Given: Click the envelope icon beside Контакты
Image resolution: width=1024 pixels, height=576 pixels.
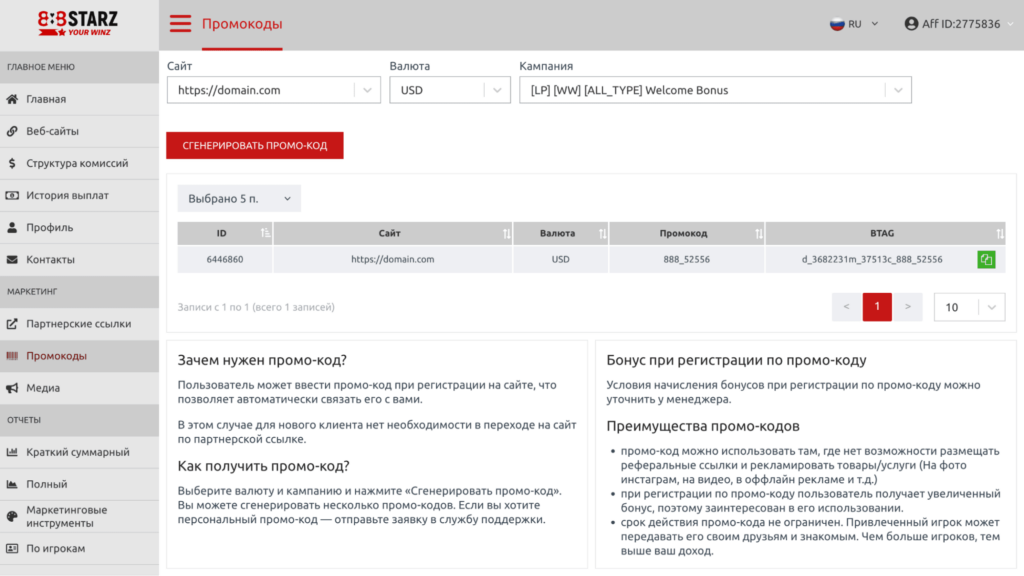Looking at the screenshot, I should coord(12,259).
